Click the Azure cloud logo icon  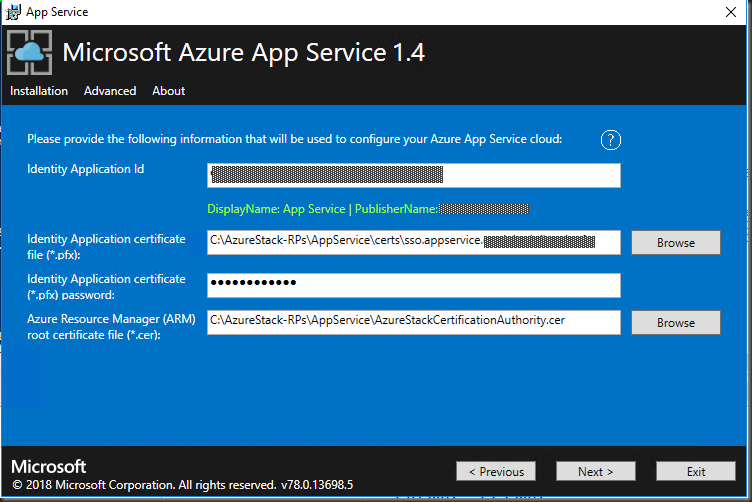[x=29, y=52]
